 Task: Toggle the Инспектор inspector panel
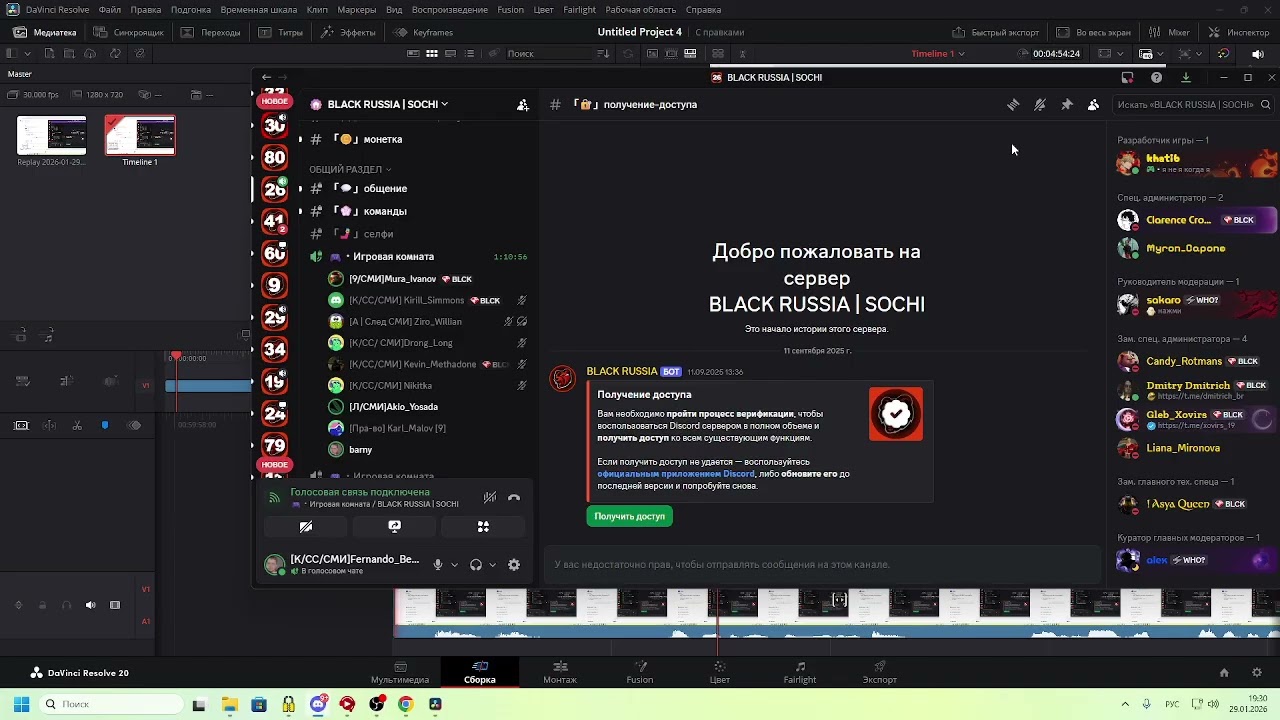[x=1238, y=32]
